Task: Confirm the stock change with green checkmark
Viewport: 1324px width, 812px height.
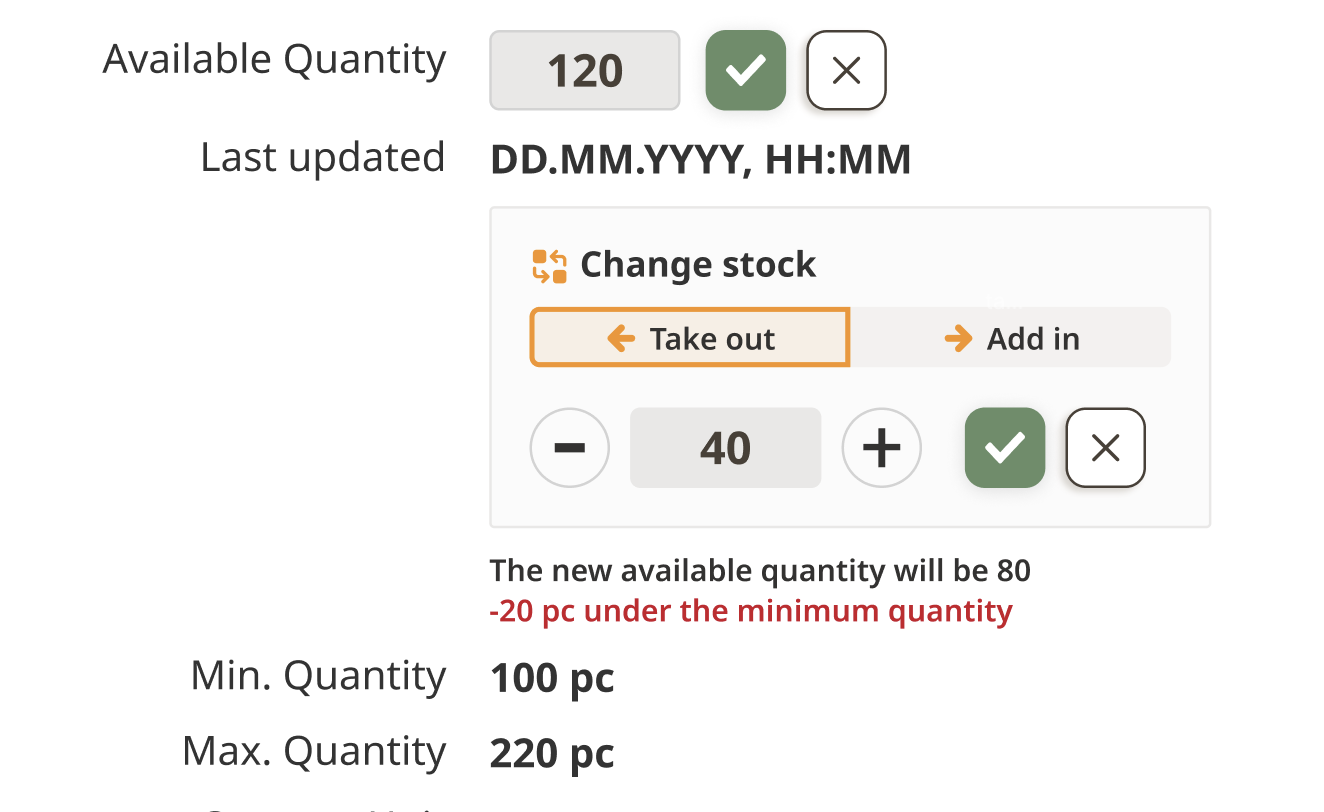Action: (1004, 448)
